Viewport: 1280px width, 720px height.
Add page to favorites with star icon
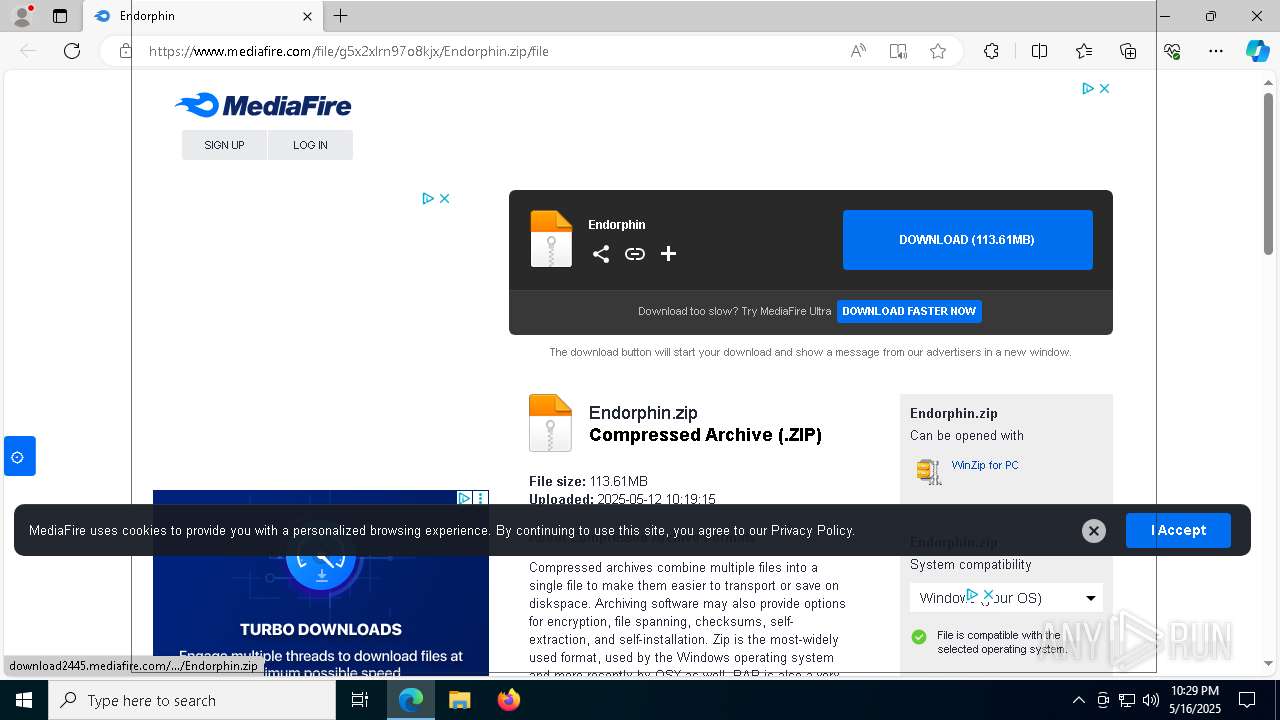pos(938,51)
